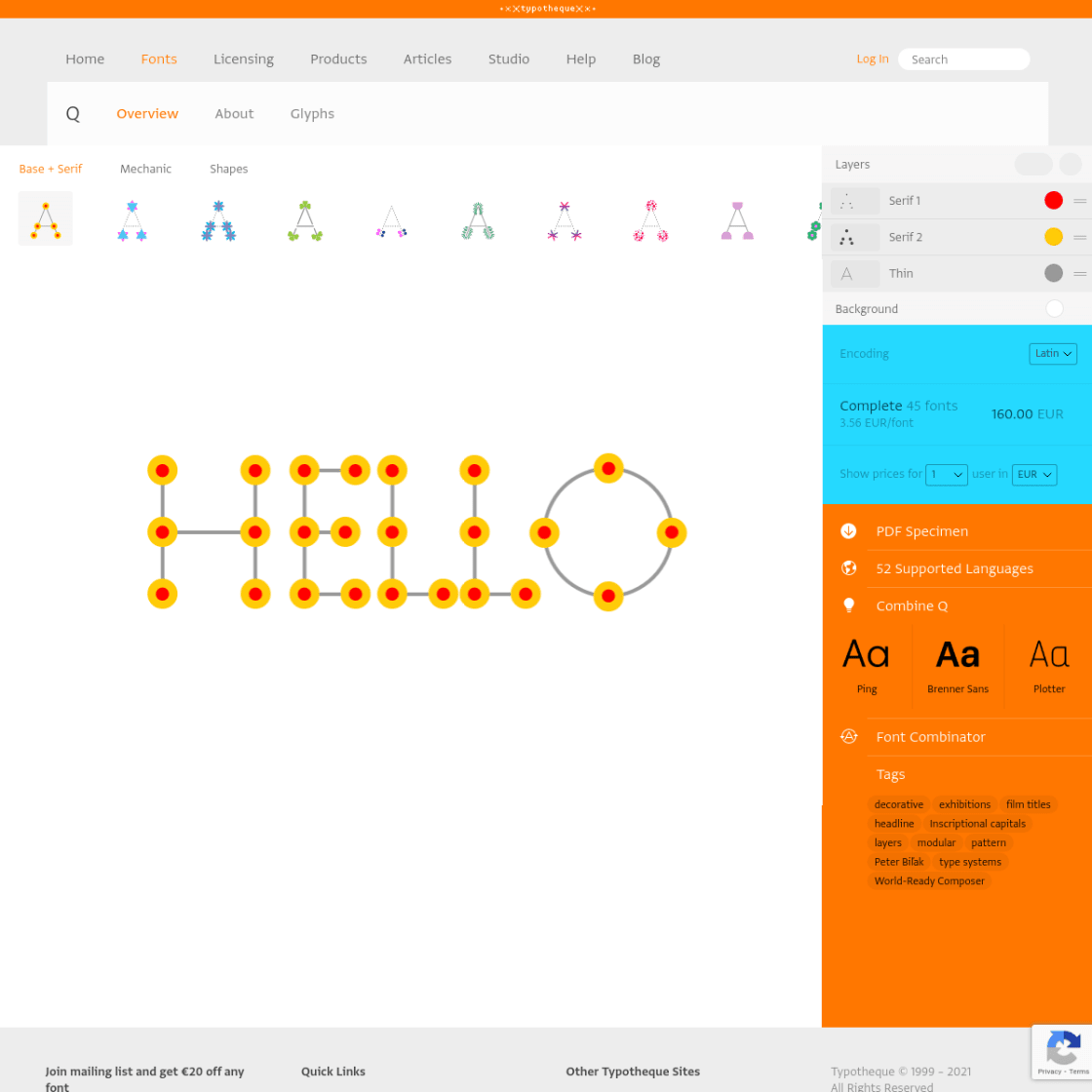The height and width of the screenshot is (1092, 1092).
Task: Open the Encoding Latin dropdown
Action: (x=1052, y=353)
